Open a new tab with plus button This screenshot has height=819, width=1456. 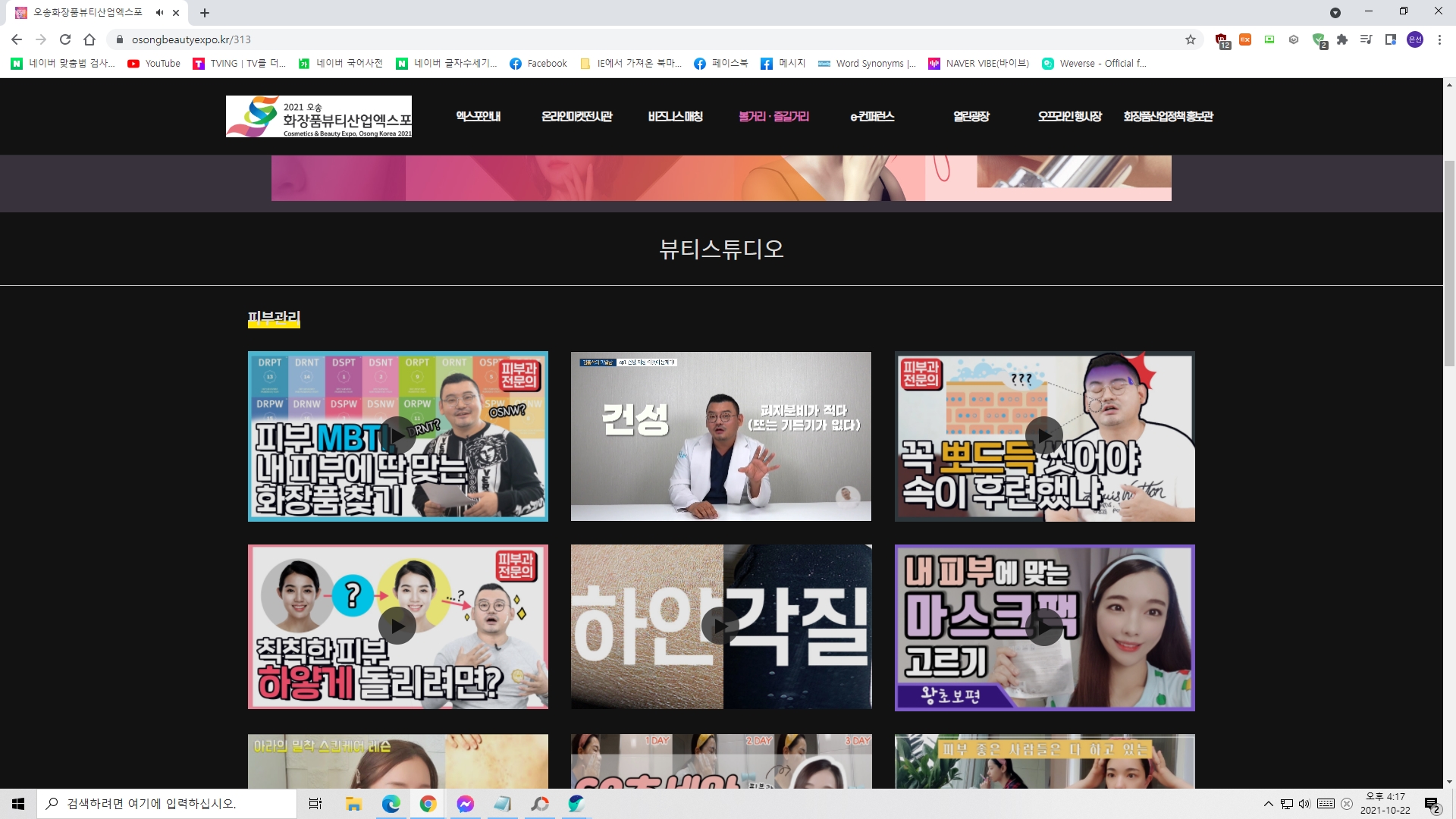pos(205,13)
